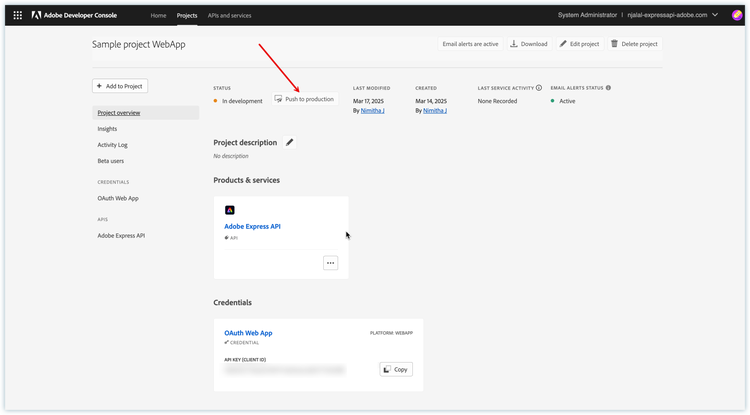Click info icon beside Email Alerts Status
The width and height of the screenshot is (750, 415).
click(x=608, y=88)
